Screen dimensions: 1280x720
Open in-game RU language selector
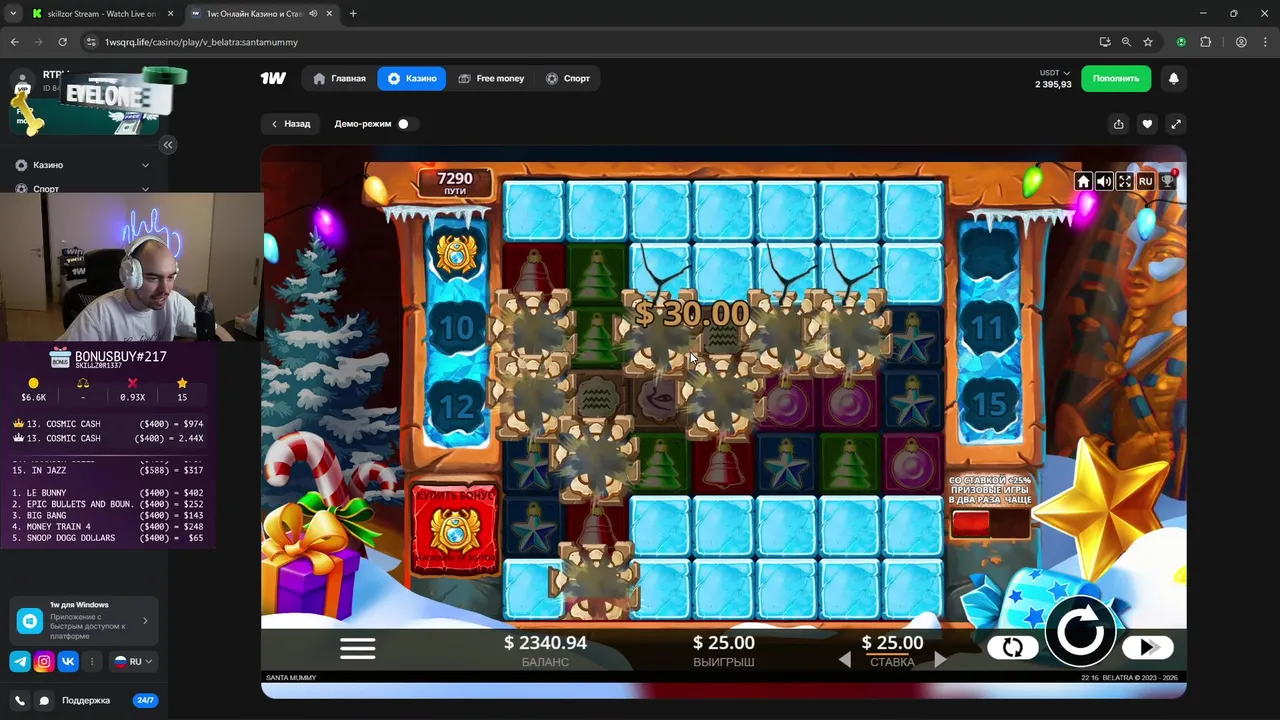[1146, 181]
